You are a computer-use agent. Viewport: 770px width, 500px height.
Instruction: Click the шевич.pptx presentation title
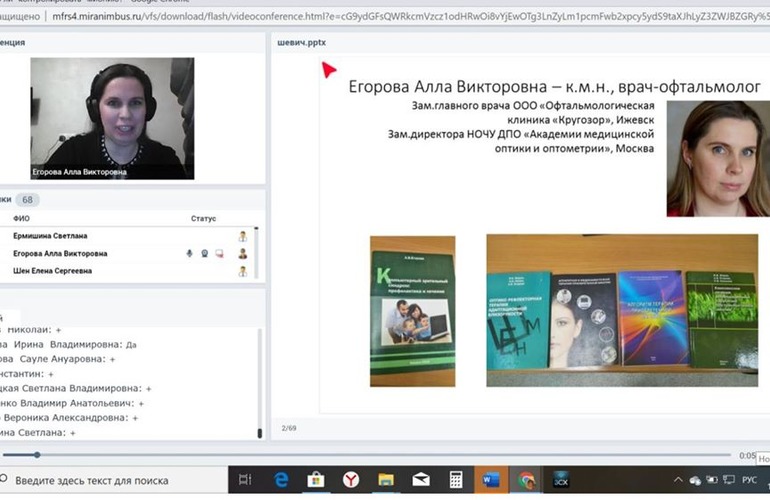pos(302,43)
